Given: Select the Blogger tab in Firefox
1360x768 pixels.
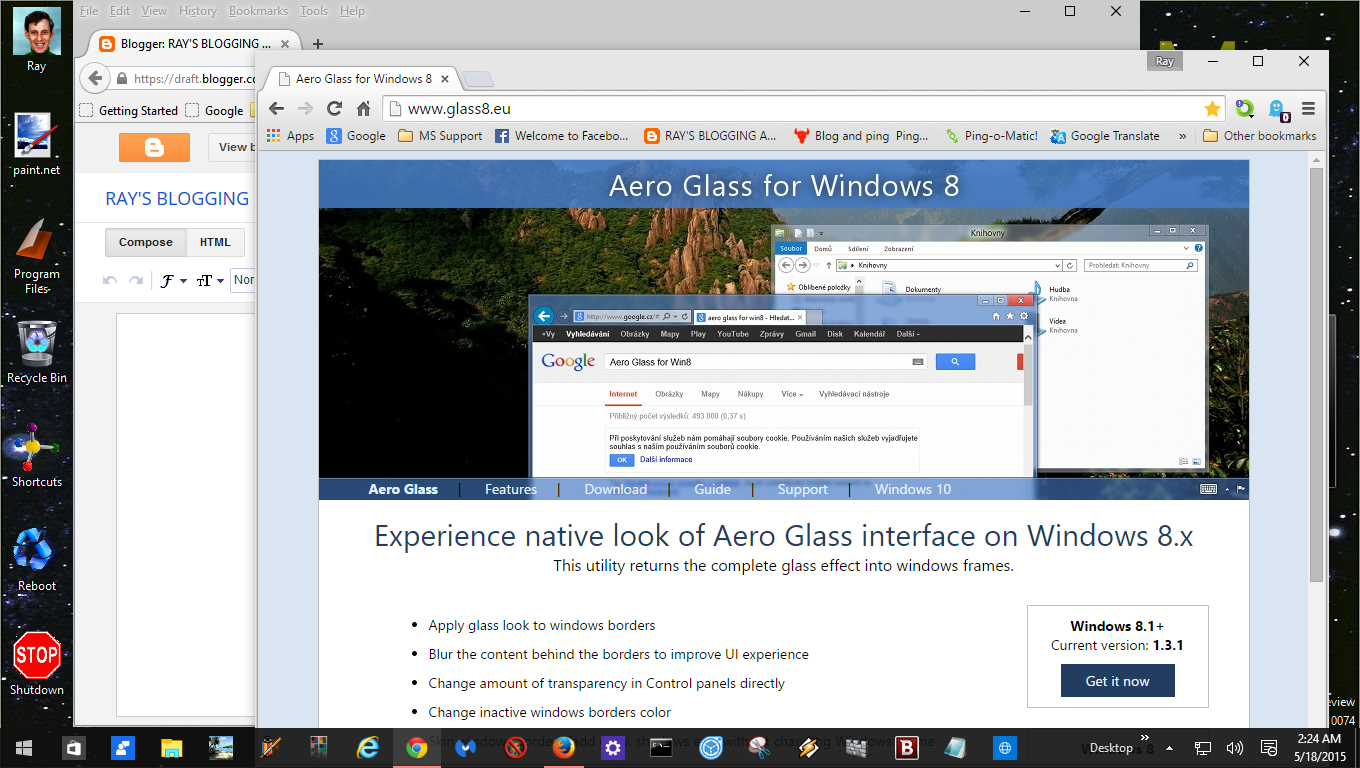Looking at the screenshot, I should 195,44.
